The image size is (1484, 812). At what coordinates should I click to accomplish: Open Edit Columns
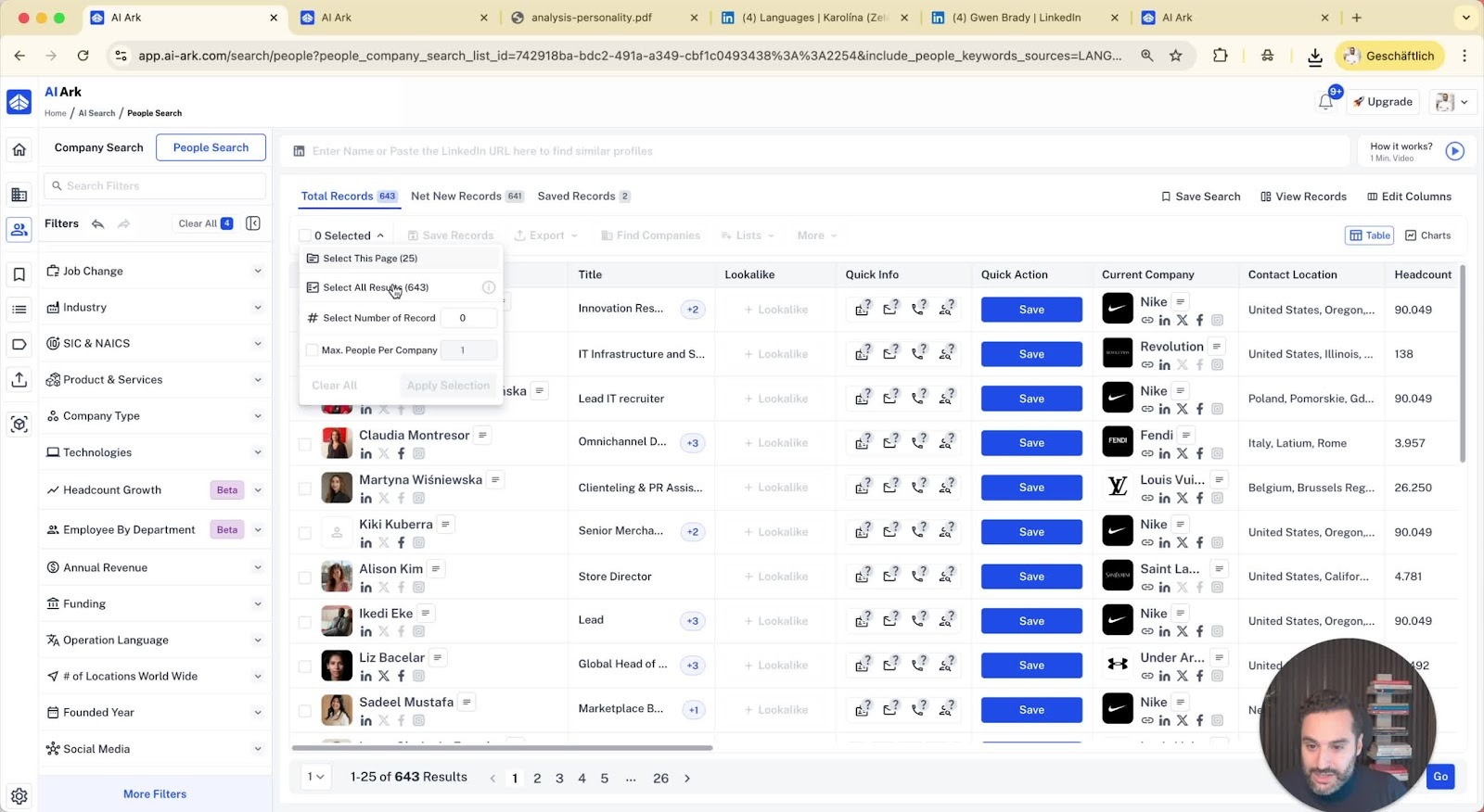pyautogui.click(x=1409, y=197)
